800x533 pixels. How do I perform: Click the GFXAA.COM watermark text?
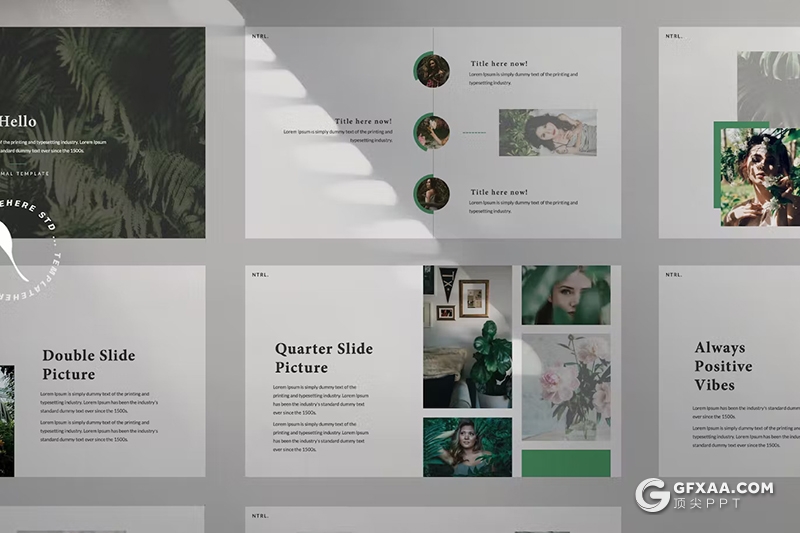click(724, 488)
